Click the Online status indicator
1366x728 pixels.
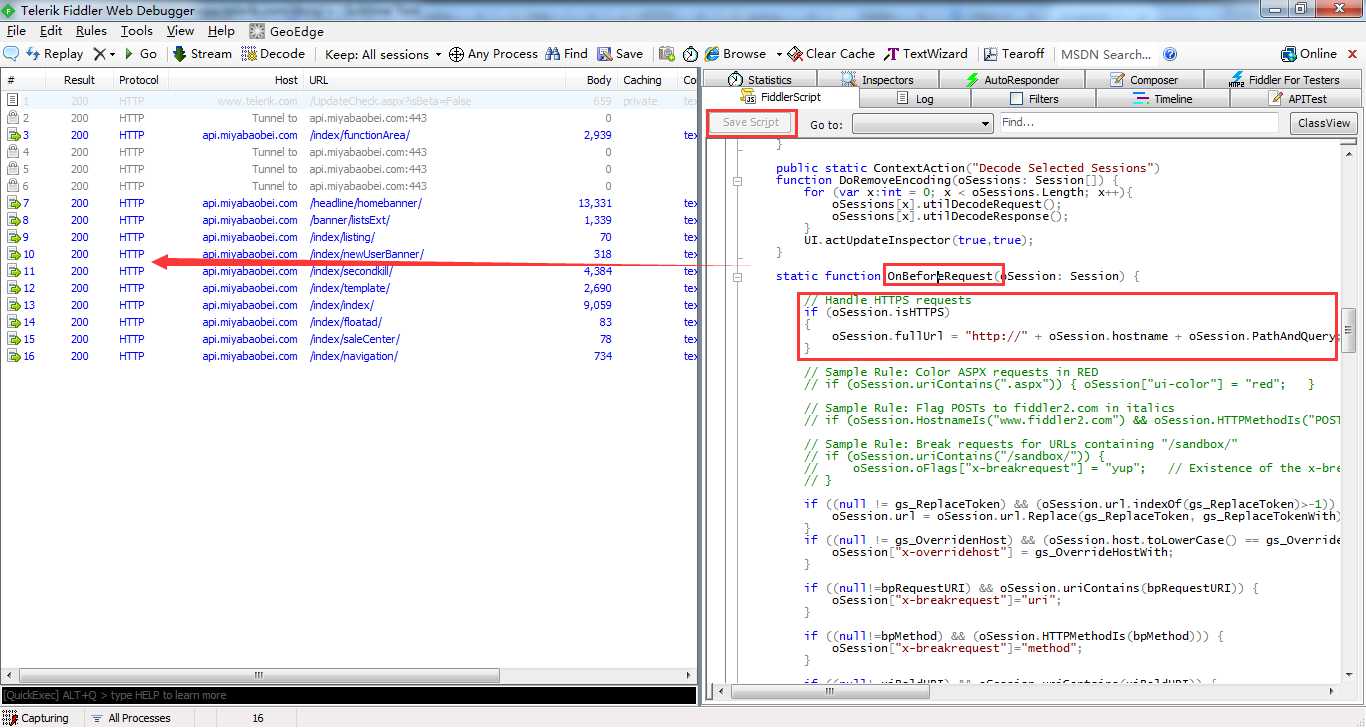tap(1309, 54)
